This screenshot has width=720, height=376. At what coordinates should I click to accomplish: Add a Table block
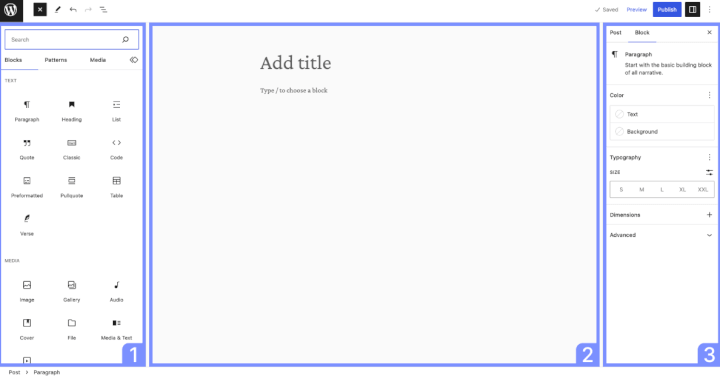(117, 187)
